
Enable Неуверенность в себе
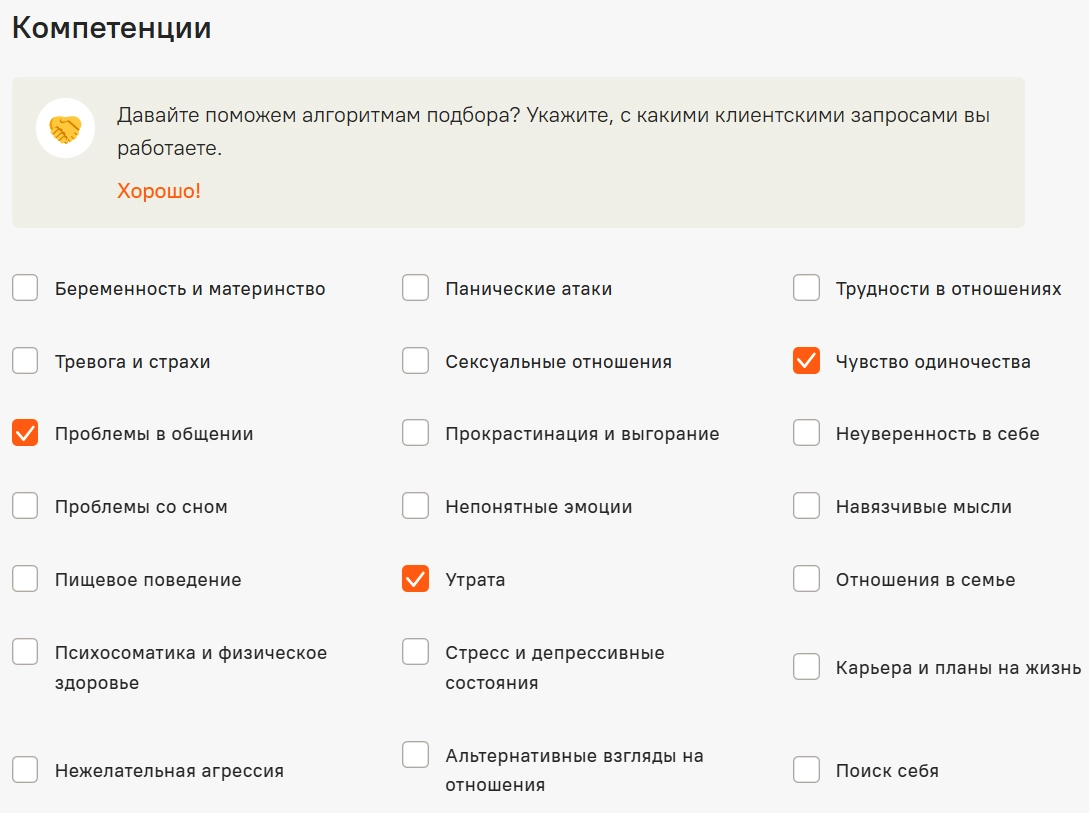point(805,433)
